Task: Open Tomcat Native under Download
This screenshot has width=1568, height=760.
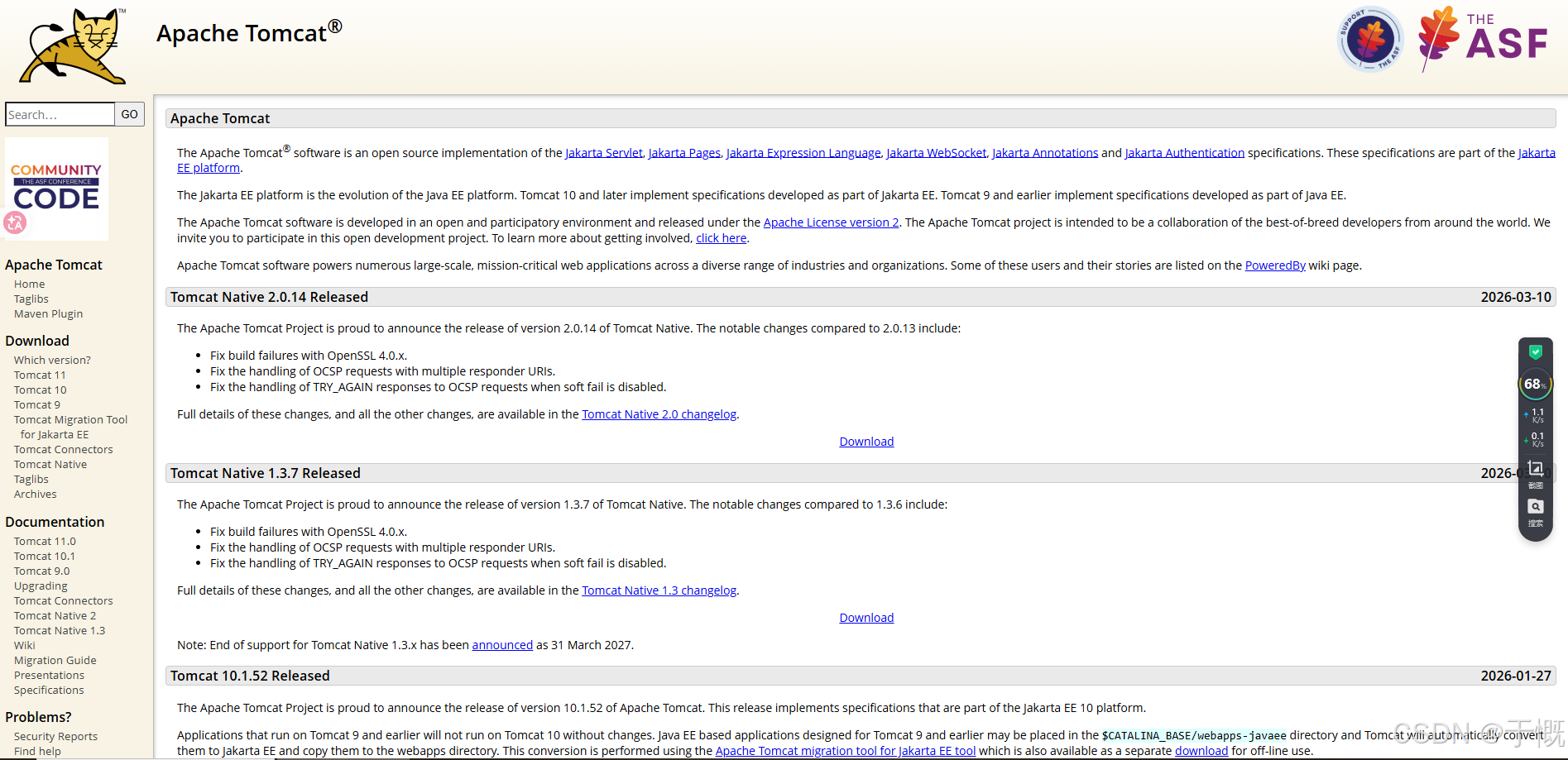Action: 50,464
